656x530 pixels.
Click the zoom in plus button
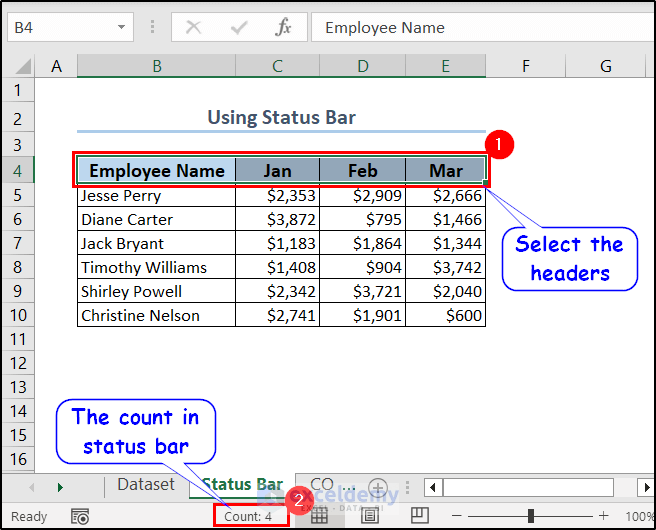pos(603,516)
